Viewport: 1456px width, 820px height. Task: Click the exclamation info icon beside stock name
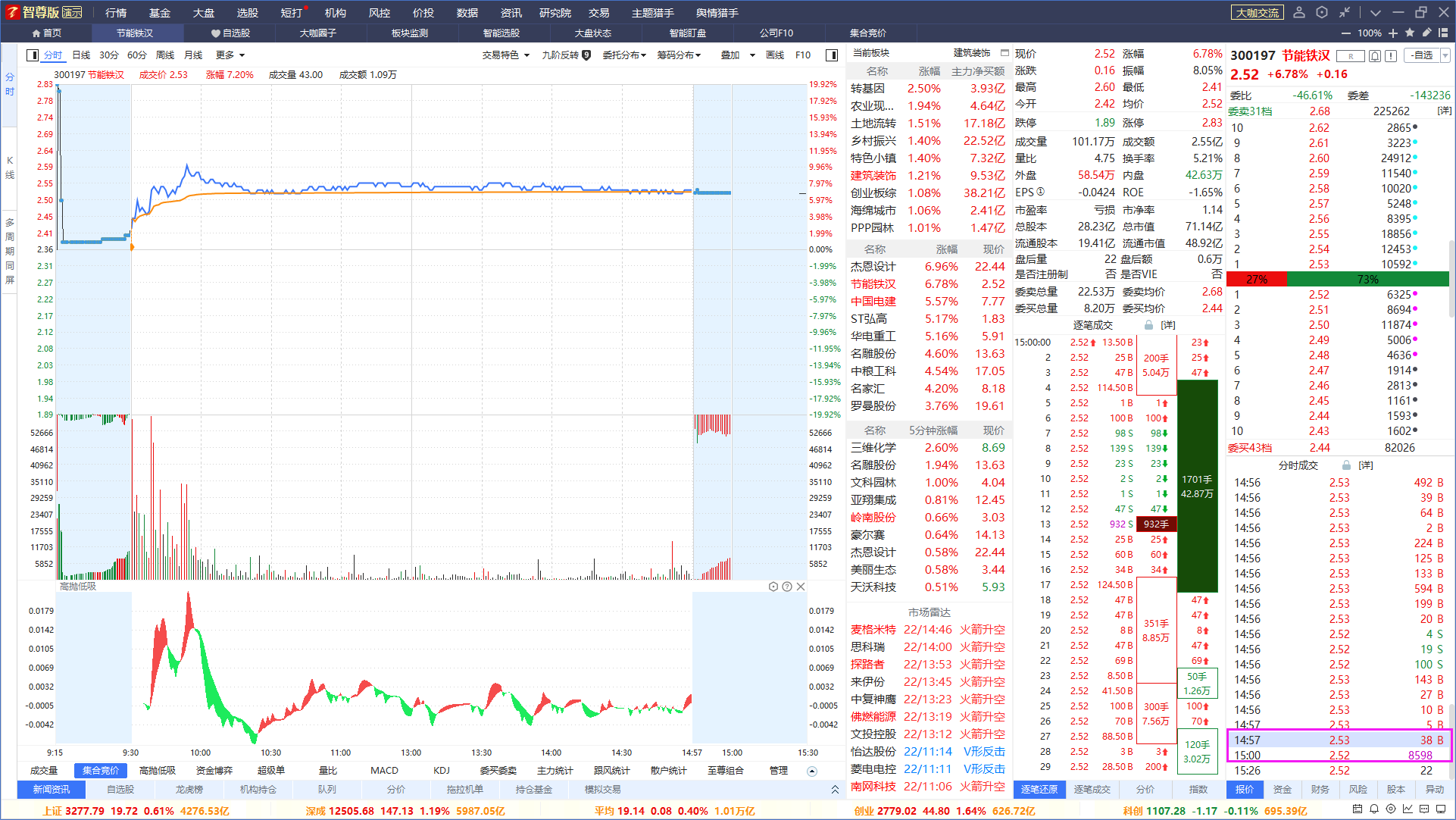pyautogui.click(x=1391, y=56)
